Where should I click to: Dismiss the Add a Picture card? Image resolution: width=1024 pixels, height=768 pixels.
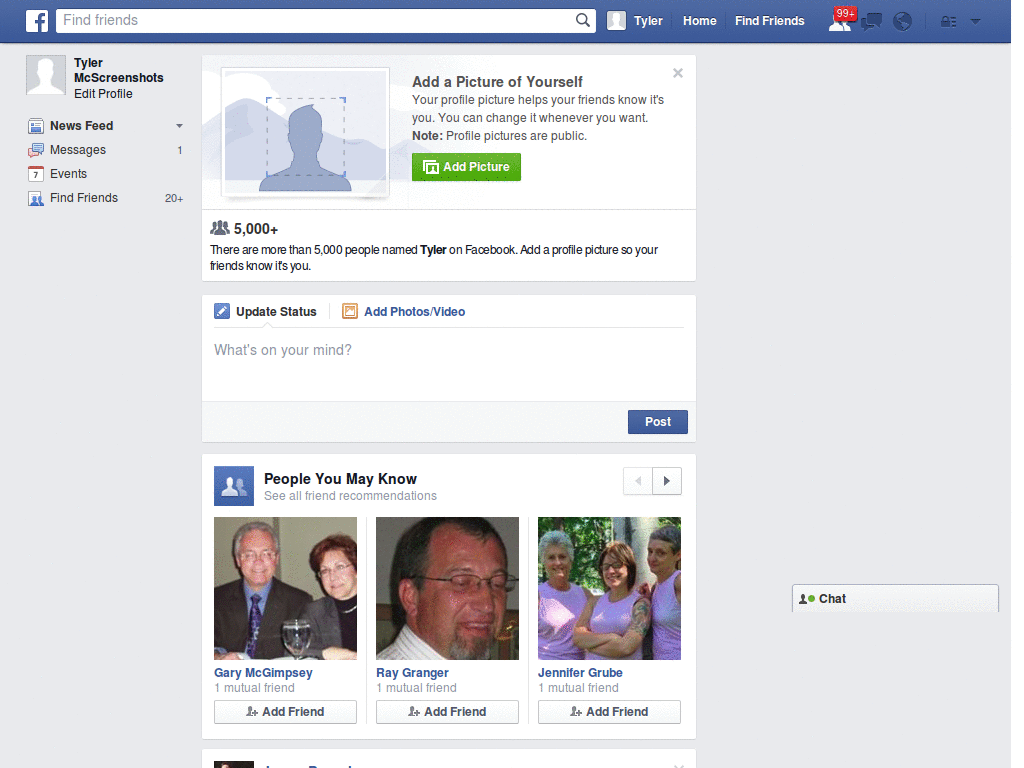pyautogui.click(x=678, y=73)
